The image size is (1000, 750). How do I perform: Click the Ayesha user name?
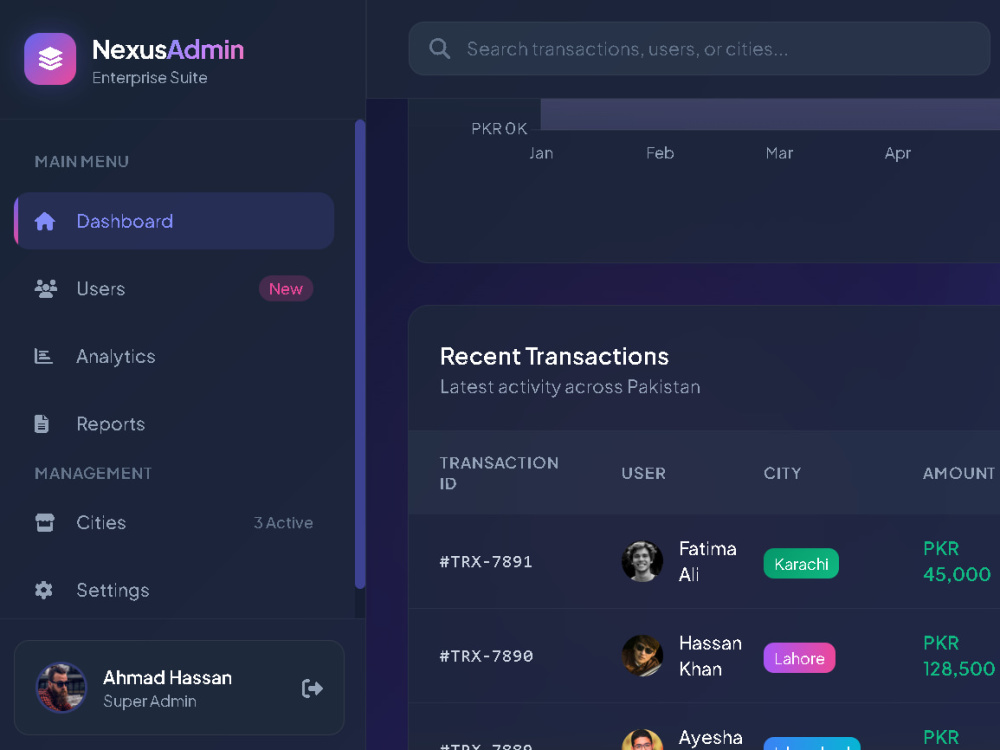tap(710, 738)
